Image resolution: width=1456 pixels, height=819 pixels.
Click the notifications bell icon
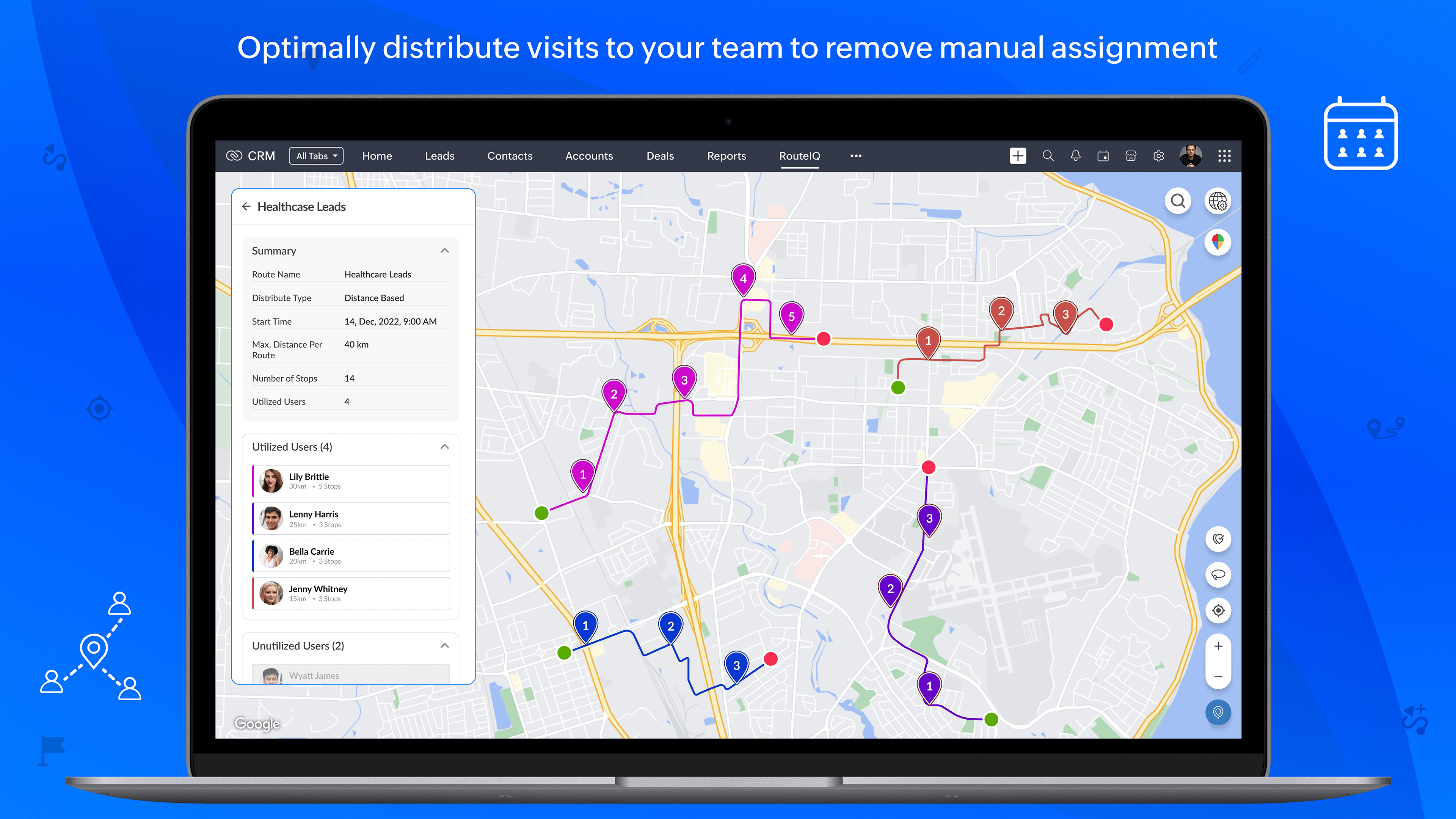click(1076, 156)
